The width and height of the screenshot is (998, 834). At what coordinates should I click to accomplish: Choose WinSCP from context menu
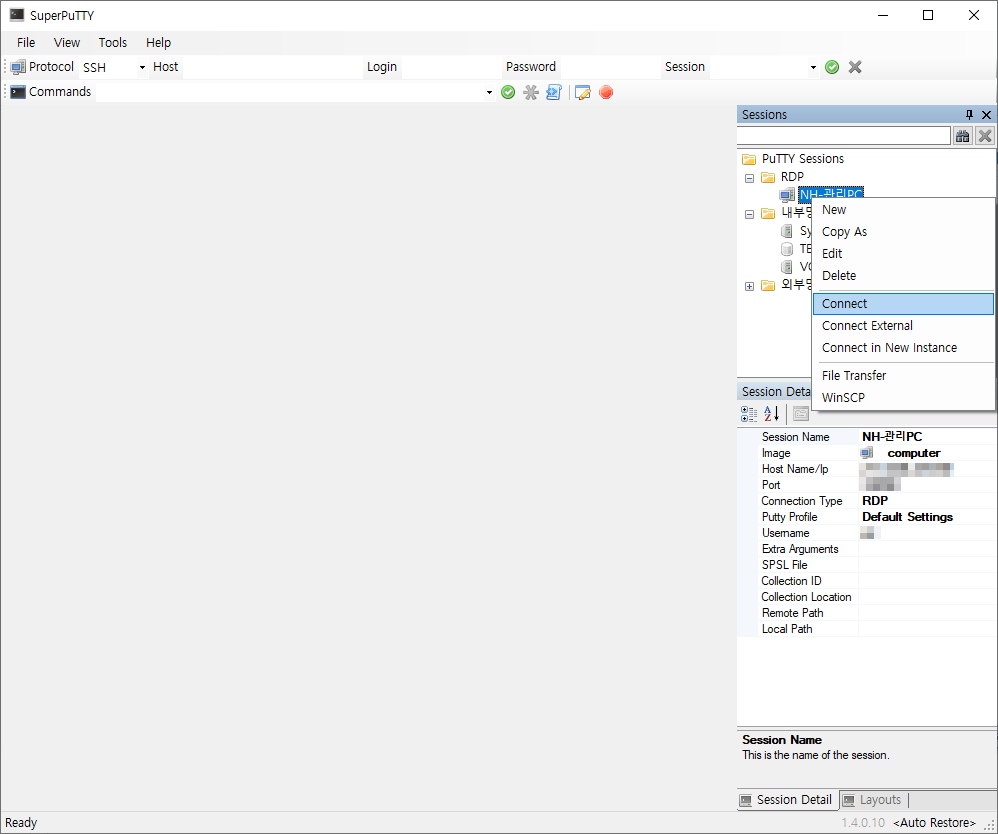click(x=903, y=397)
